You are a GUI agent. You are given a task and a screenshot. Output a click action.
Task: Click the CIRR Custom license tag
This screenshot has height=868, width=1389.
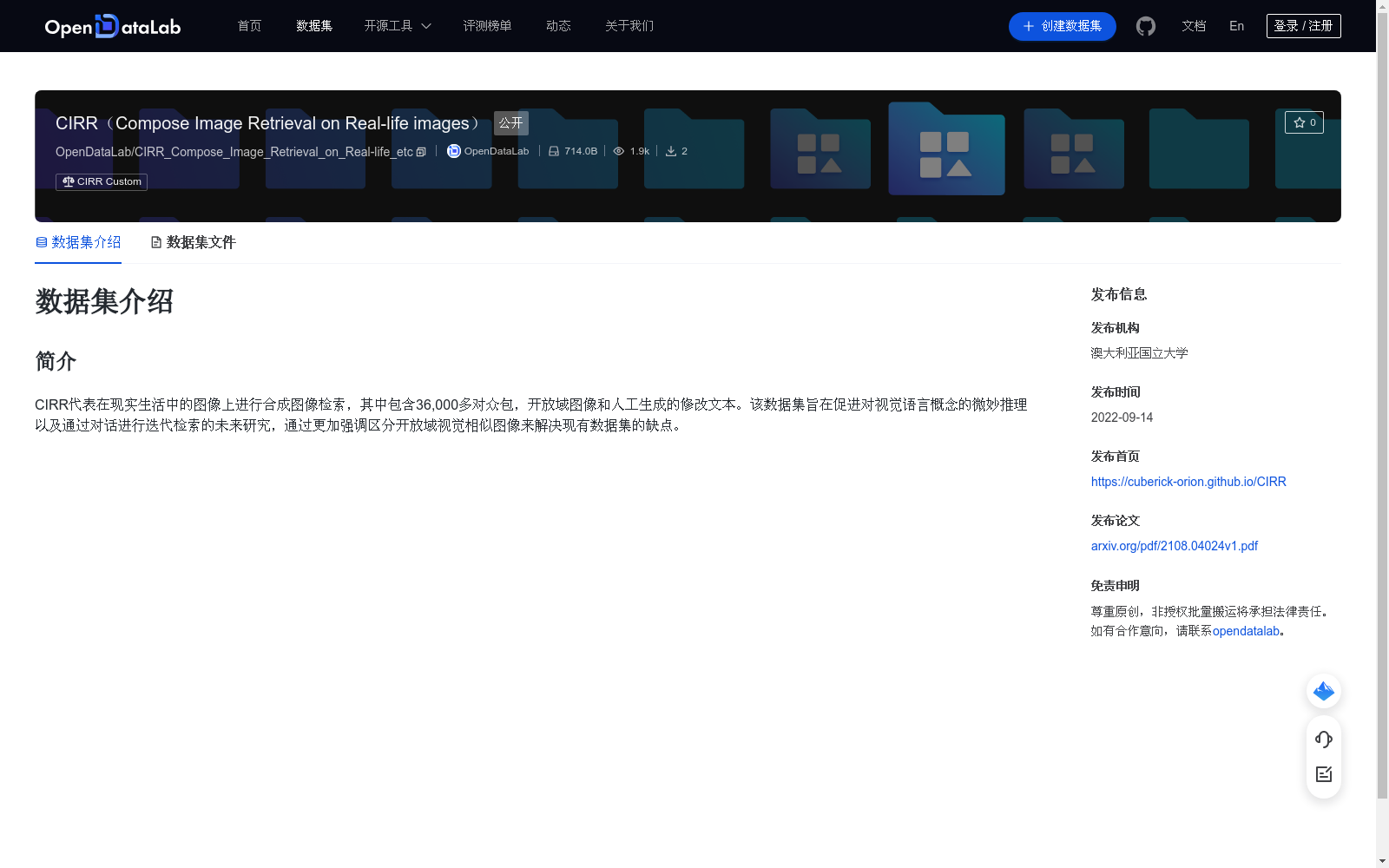(x=102, y=181)
